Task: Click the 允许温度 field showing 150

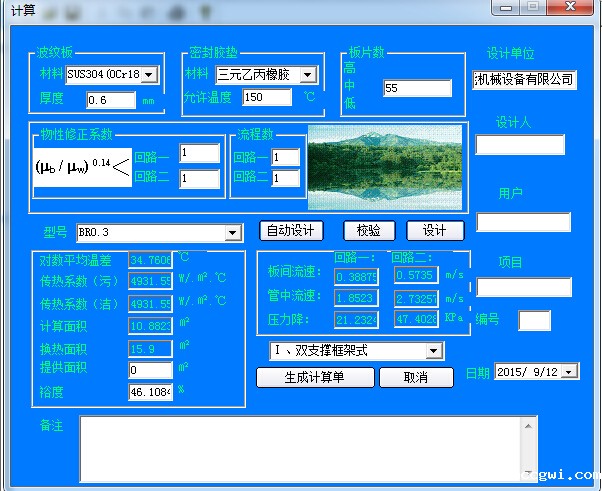Action: tap(267, 97)
